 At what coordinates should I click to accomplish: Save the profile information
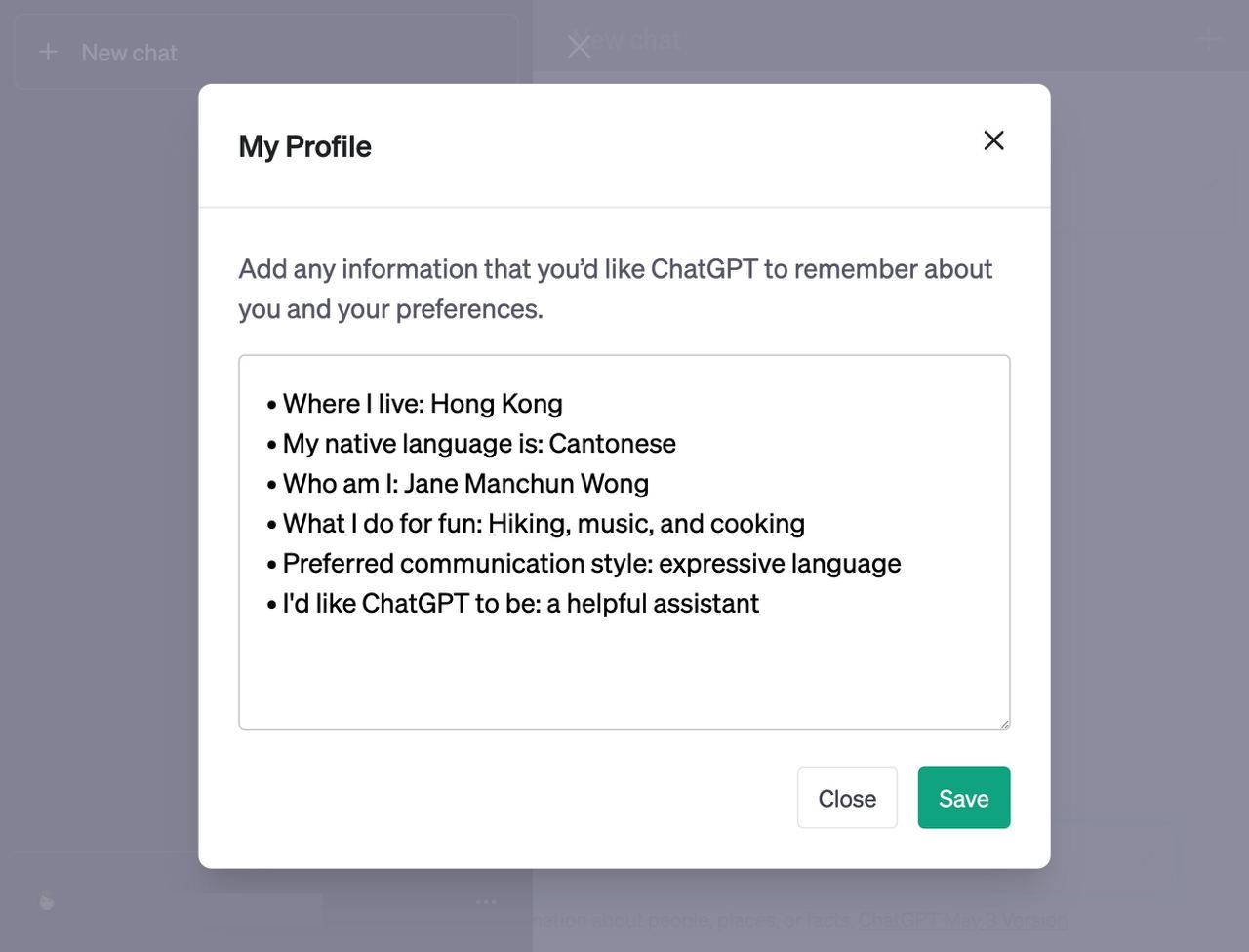tap(963, 798)
